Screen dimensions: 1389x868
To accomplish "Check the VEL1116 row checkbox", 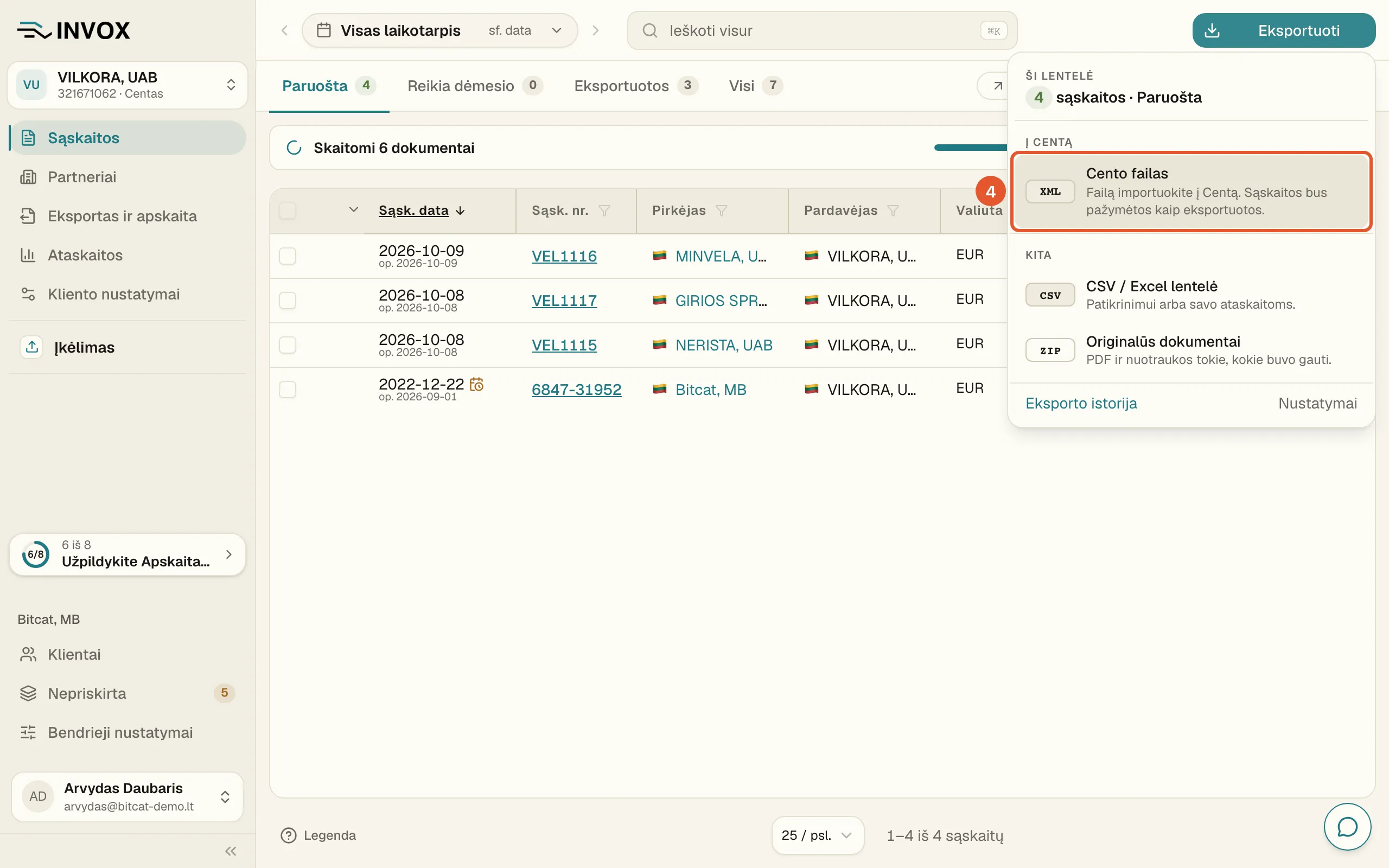I will coord(288,256).
